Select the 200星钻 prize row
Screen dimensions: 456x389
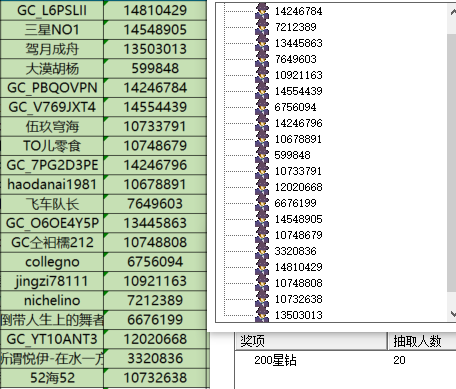(x=345, y=360)
